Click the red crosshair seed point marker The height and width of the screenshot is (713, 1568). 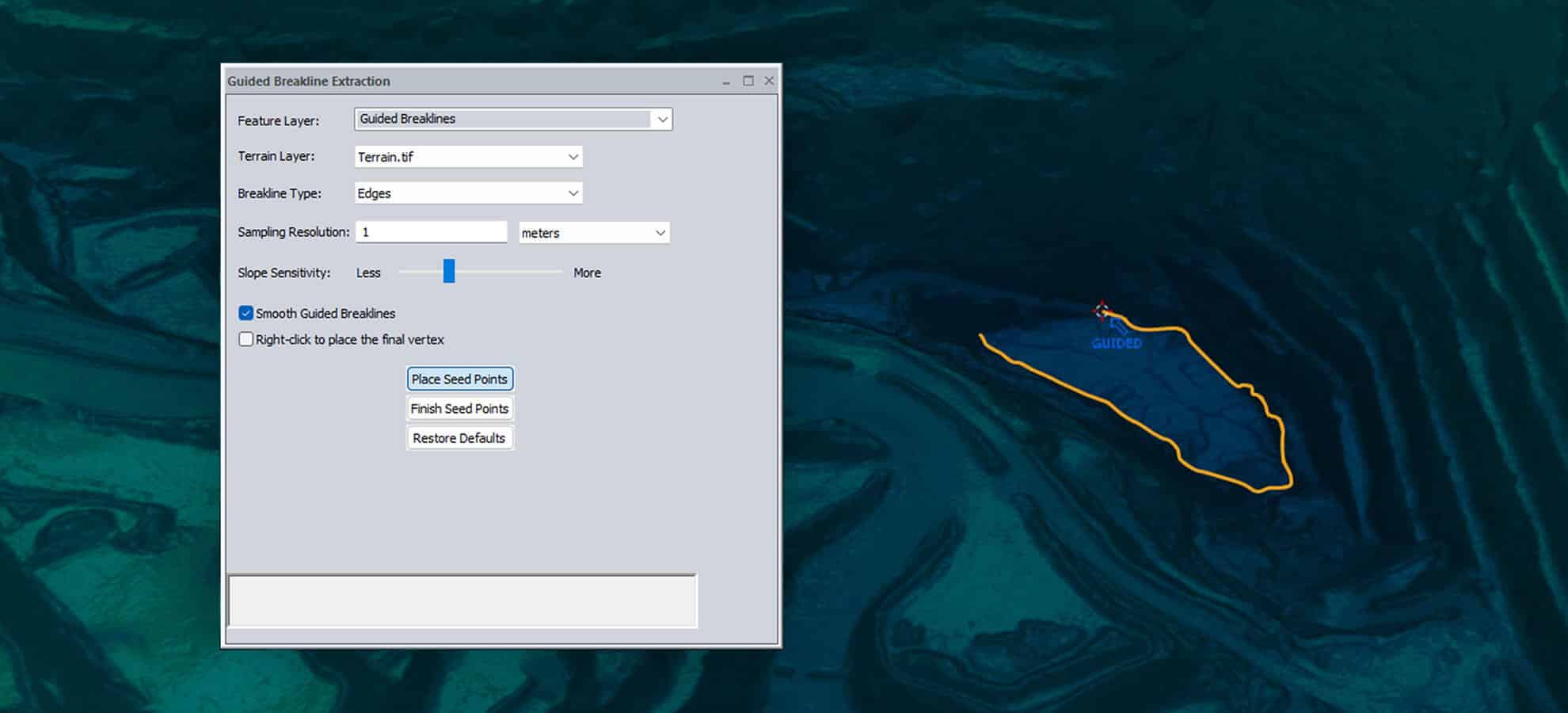pos(1102,311)
